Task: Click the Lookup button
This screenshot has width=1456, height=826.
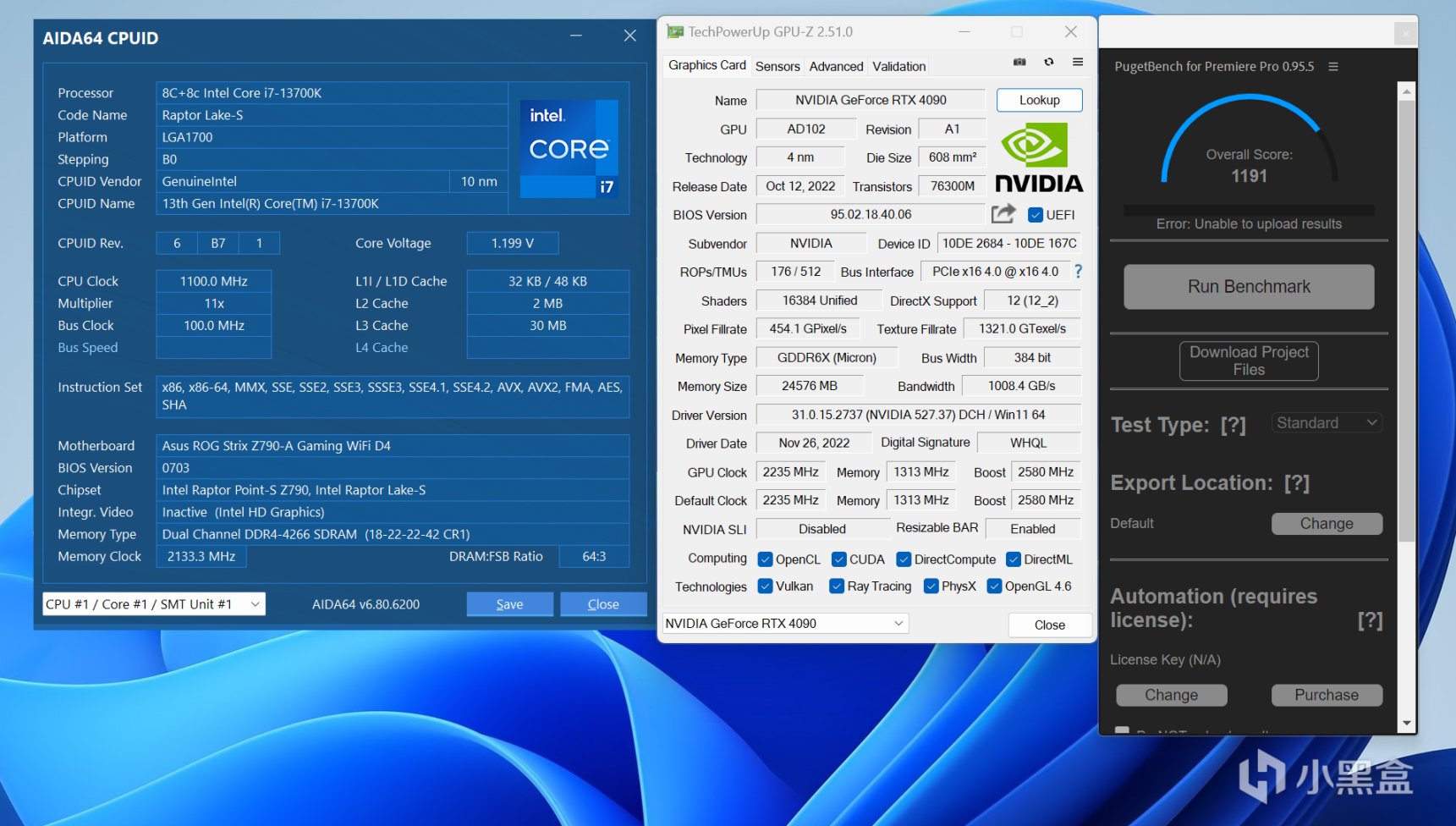Action: (1039, 100)
